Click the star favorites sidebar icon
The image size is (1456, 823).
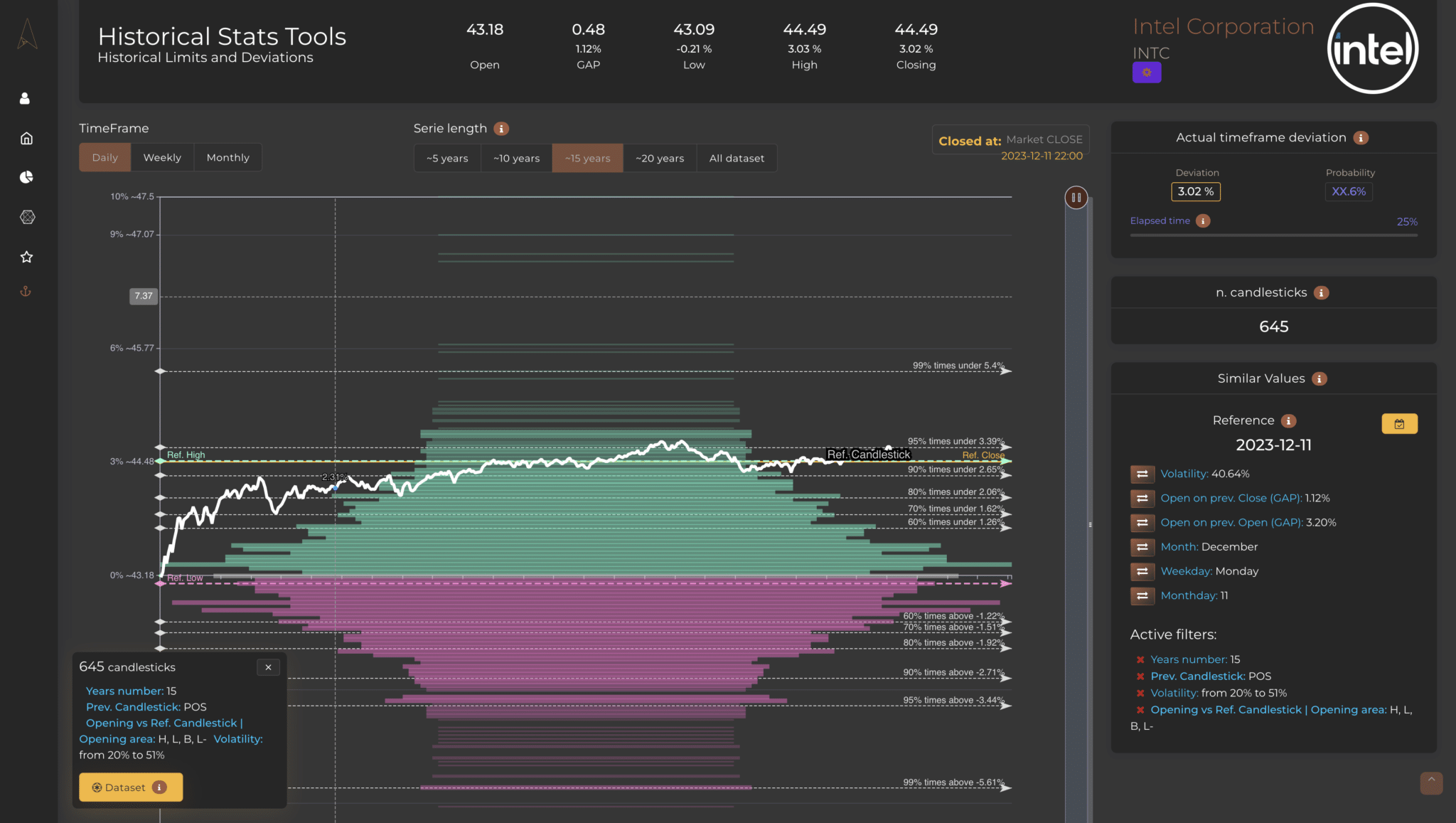point(26,257)
